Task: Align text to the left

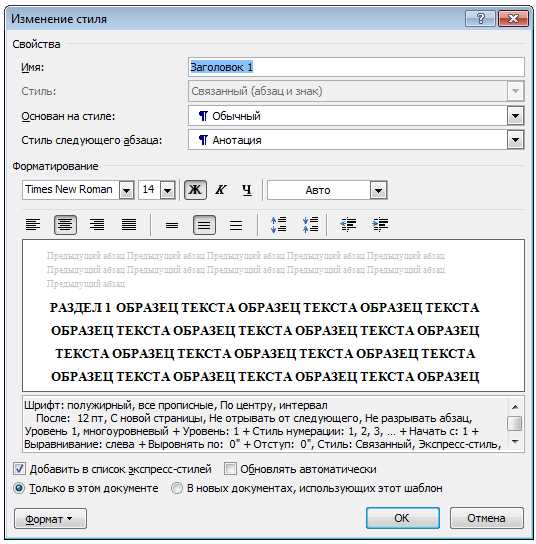Action: 33,225
